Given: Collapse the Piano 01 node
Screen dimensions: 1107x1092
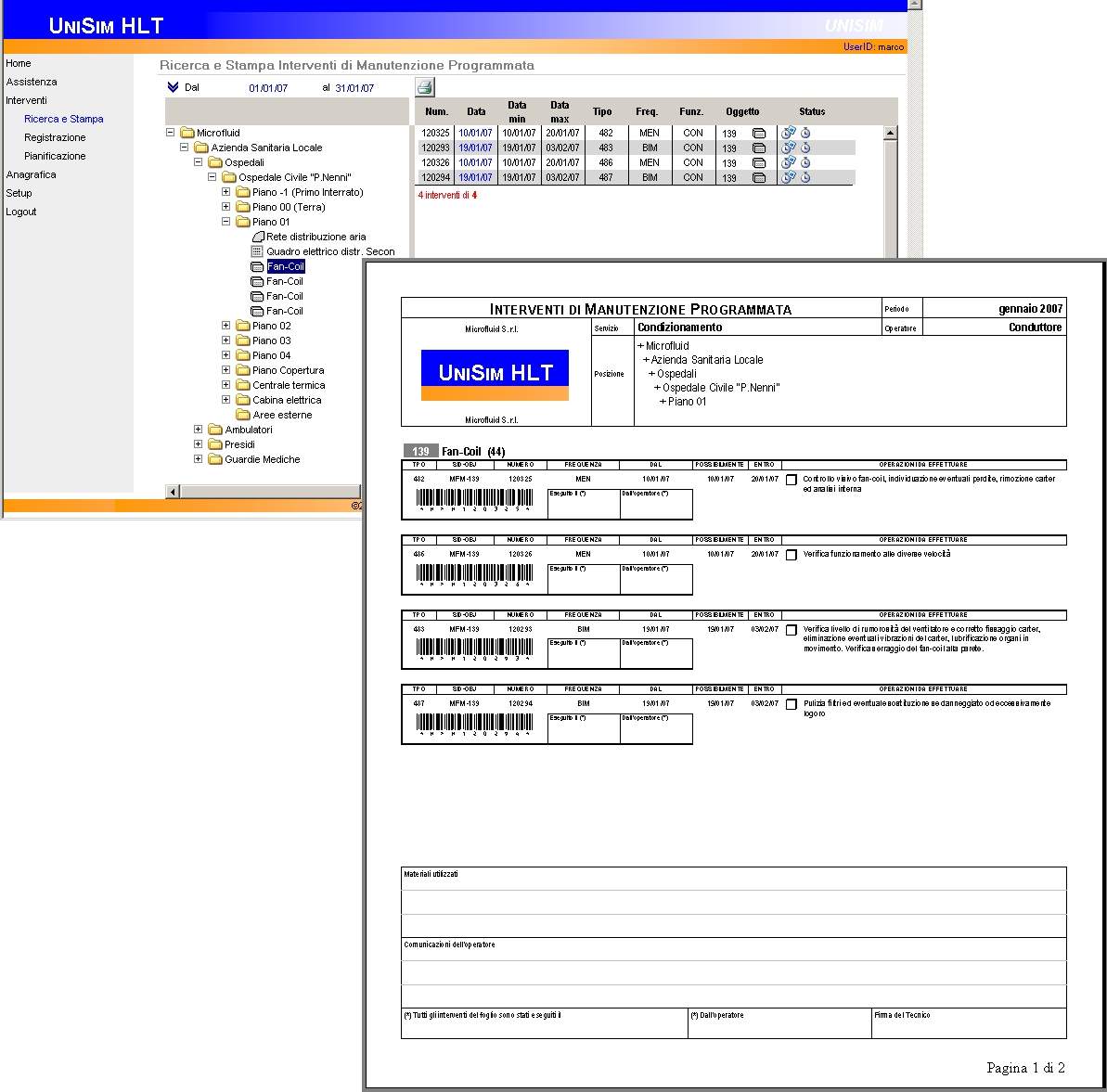Looking at the screenshot, I should click(225, 221).
